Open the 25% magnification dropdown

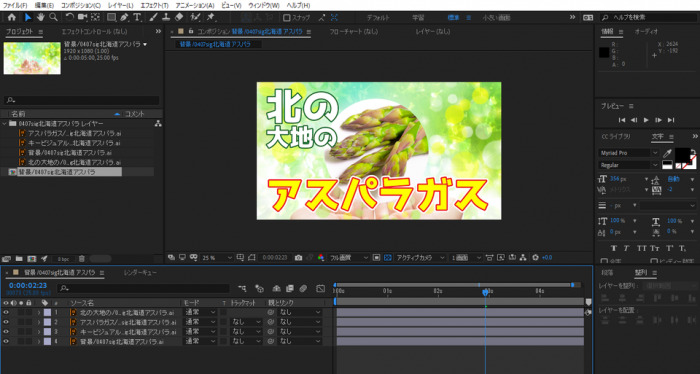218,258
